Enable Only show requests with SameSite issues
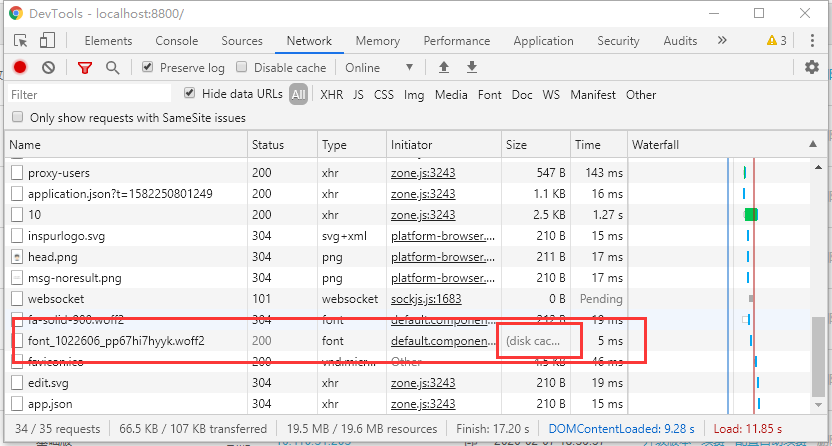The width and height of the screenshot is (832, 446). point(18,117)
